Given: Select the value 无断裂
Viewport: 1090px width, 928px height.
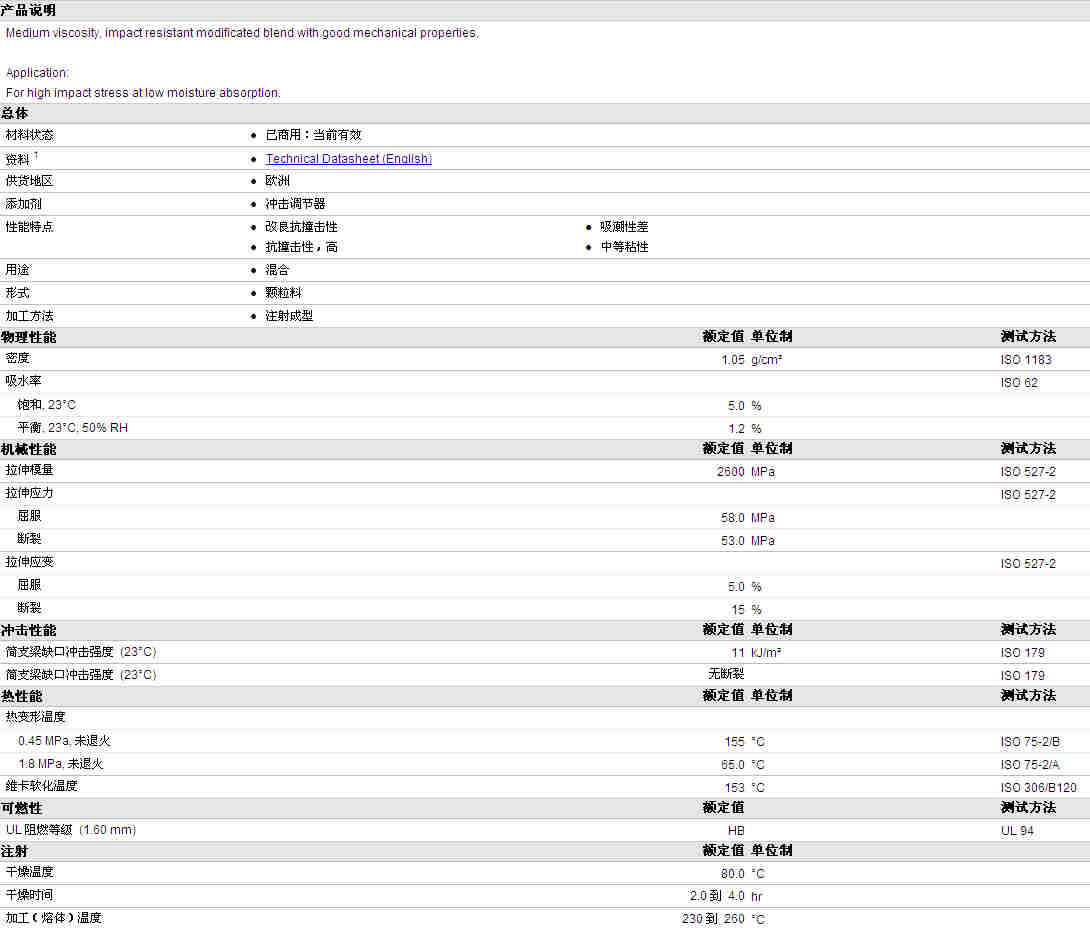Looking at the screenshot, I should coord(726,674).
